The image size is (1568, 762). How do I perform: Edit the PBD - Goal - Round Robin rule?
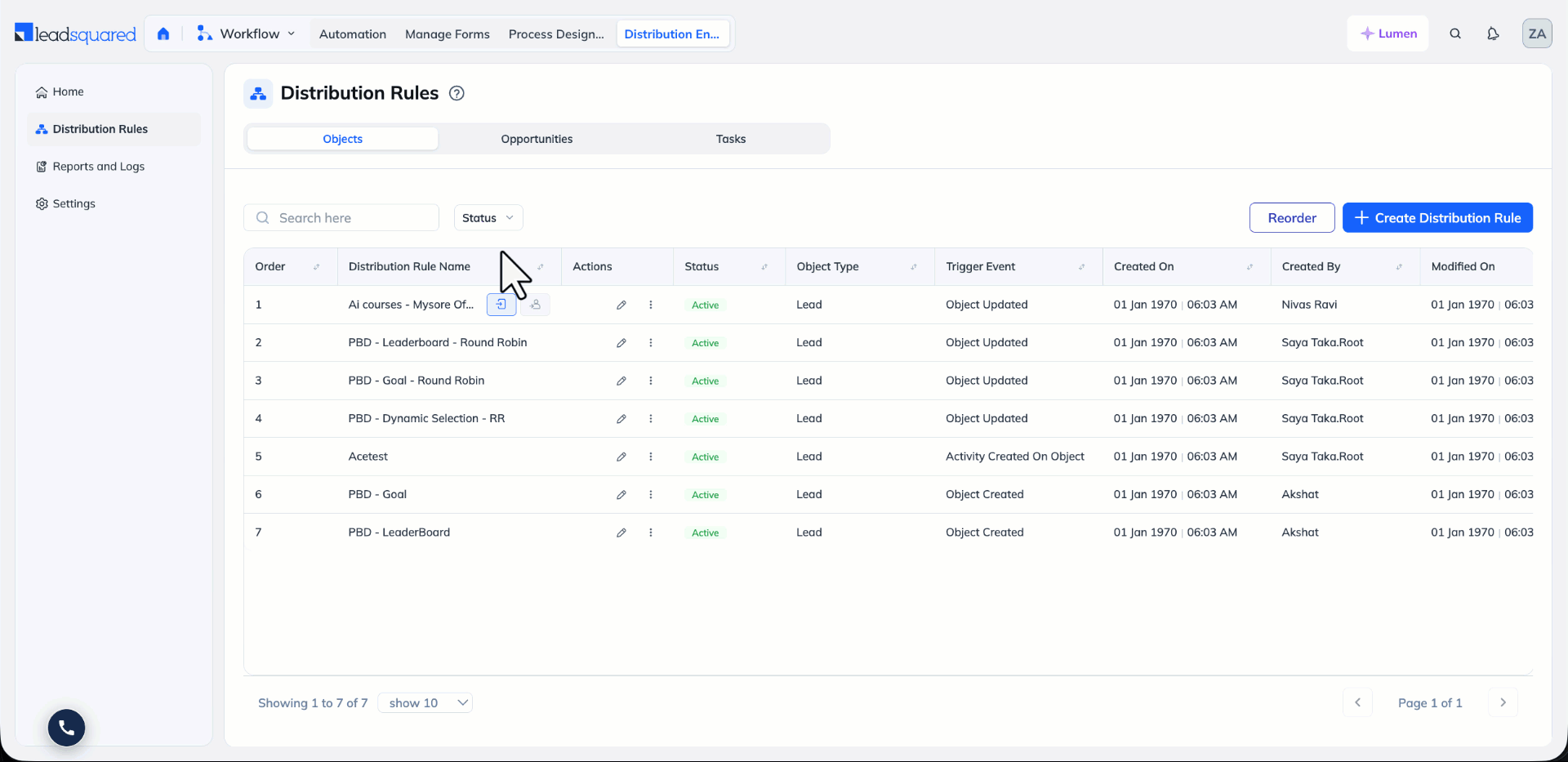tap(621, 381)
